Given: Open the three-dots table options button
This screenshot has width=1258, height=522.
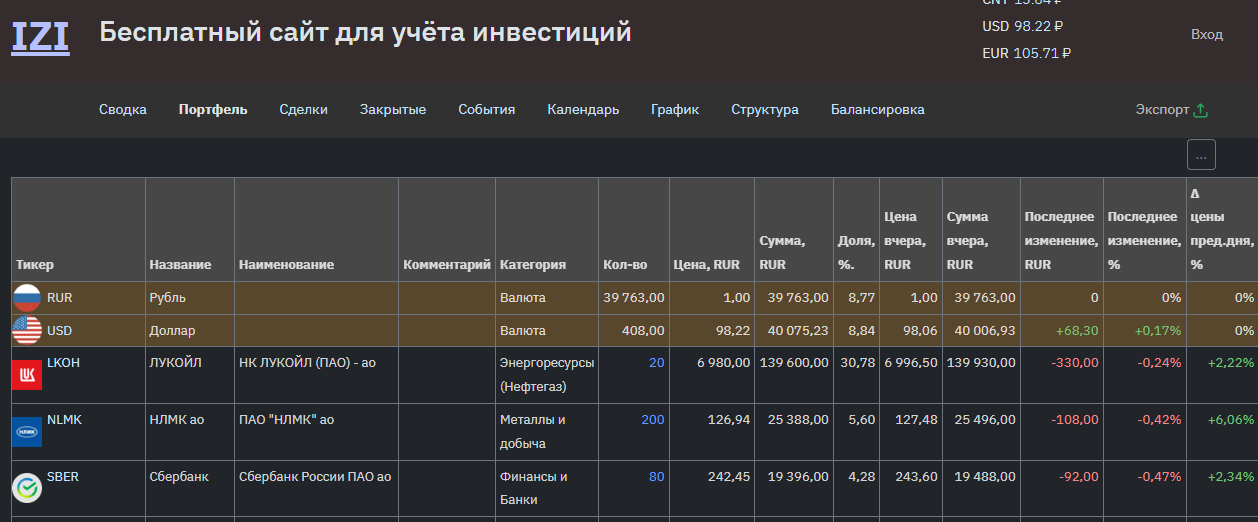Looking at the screenshot, I should coord(1201,155).
